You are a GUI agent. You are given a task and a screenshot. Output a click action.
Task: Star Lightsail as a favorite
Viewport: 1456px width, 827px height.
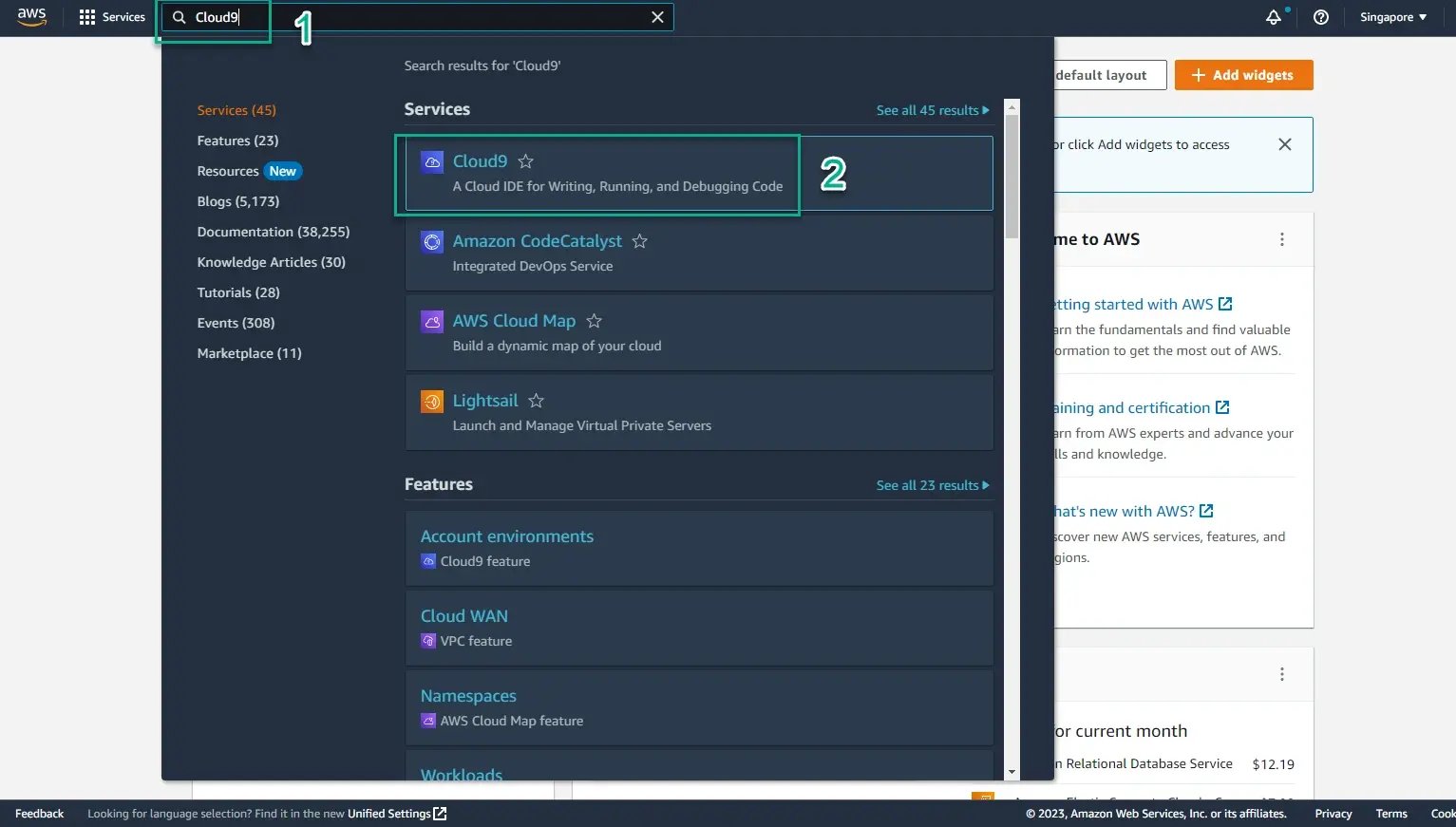tap(536, 401)
